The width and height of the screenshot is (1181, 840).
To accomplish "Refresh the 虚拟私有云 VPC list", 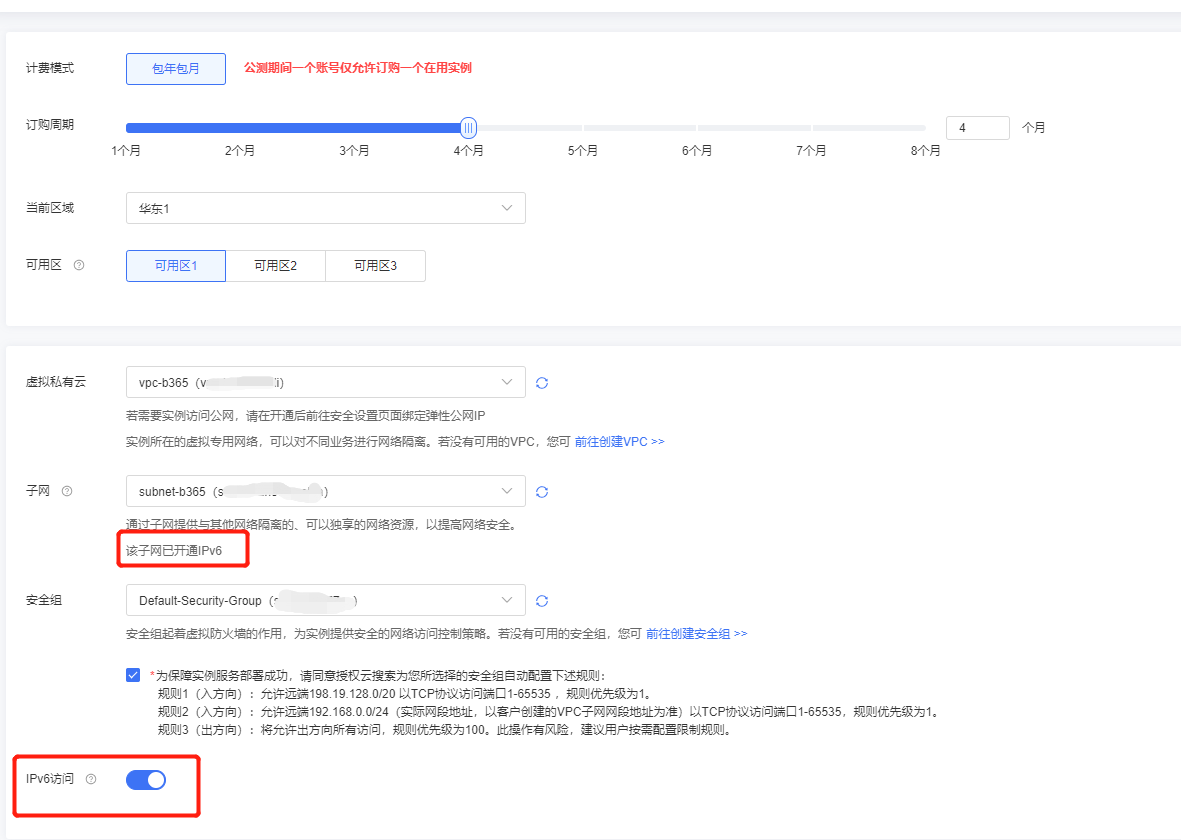I will [542, 383].
